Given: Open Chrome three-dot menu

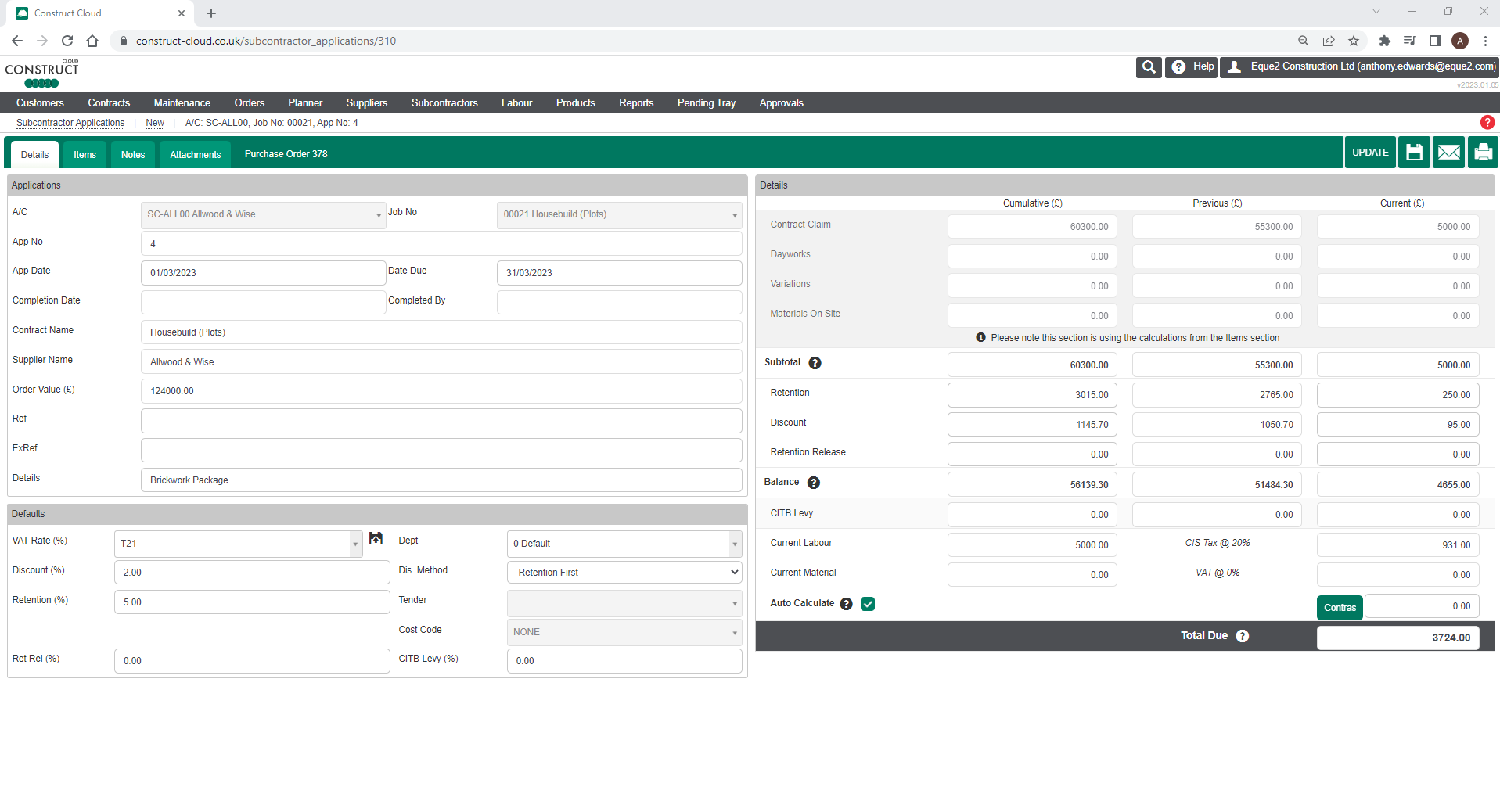Looking at the screenshot, I should coord(1485,41).
